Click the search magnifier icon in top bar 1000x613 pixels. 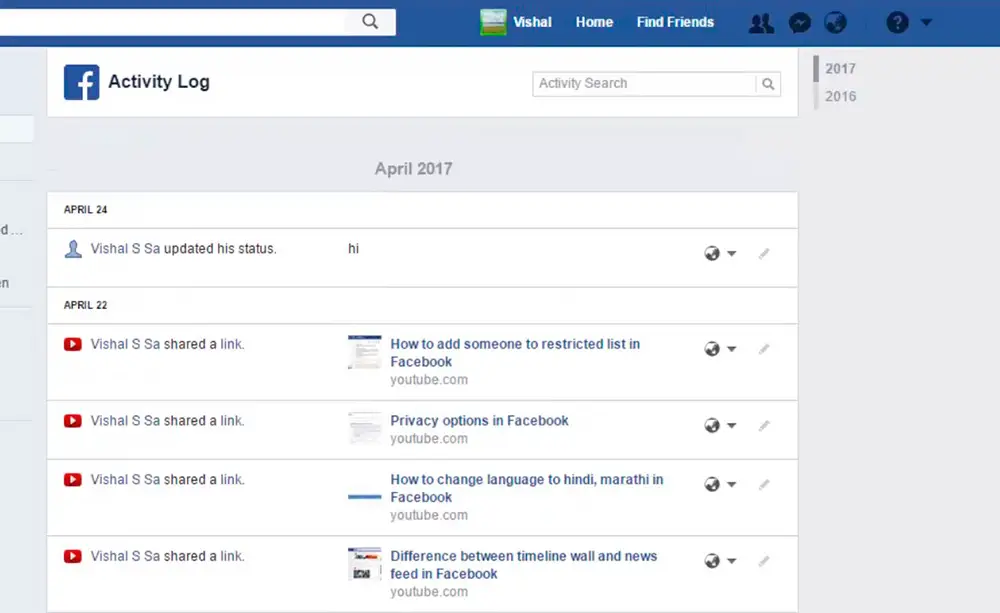(370, 21)
